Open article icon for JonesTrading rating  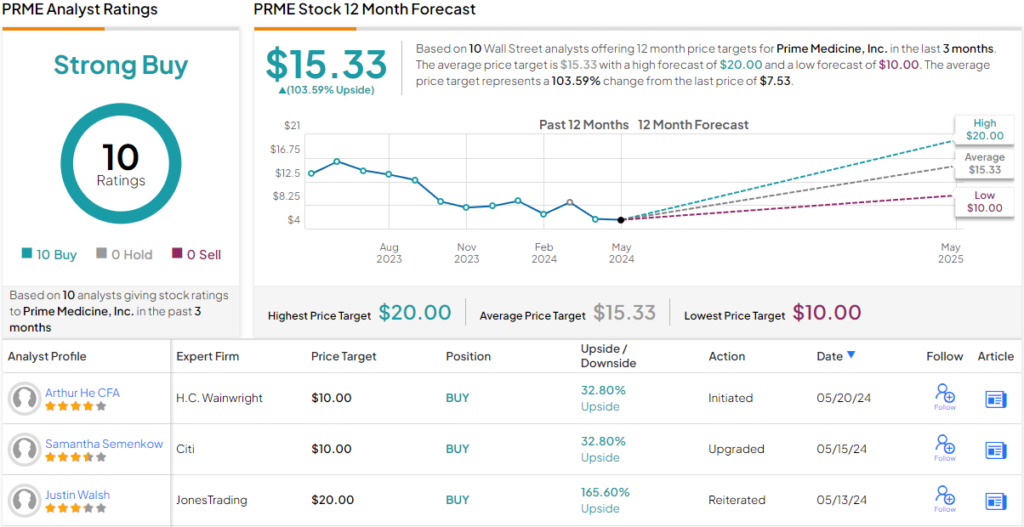(995, 500)
